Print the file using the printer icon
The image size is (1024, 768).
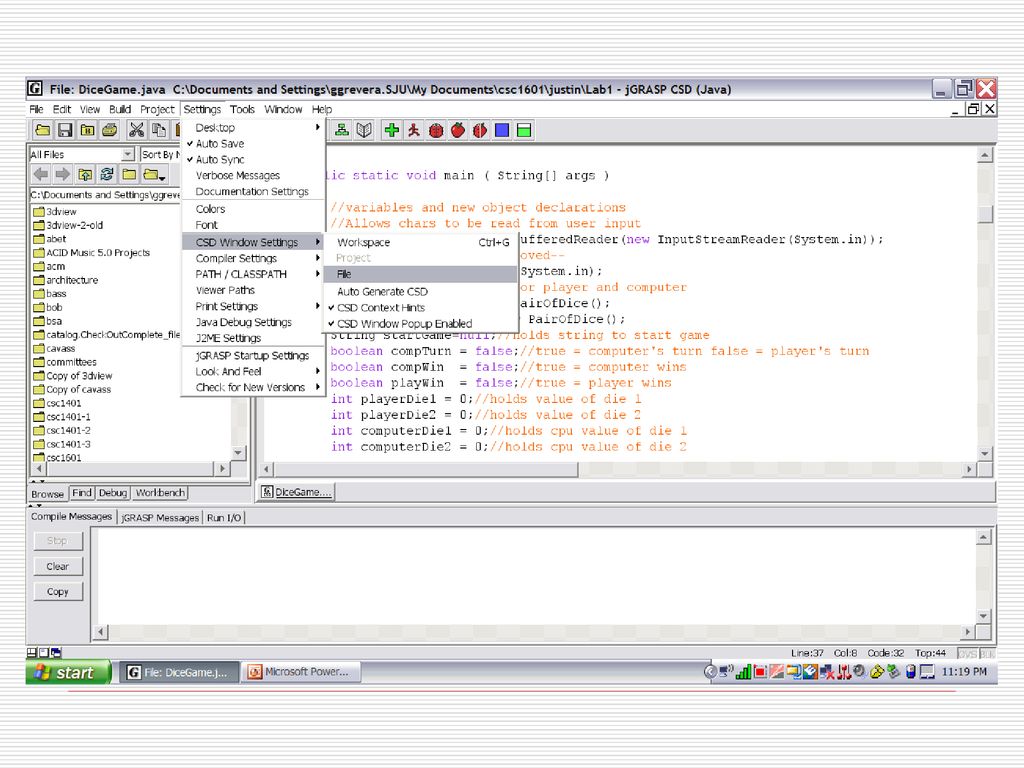click(110, 130)
